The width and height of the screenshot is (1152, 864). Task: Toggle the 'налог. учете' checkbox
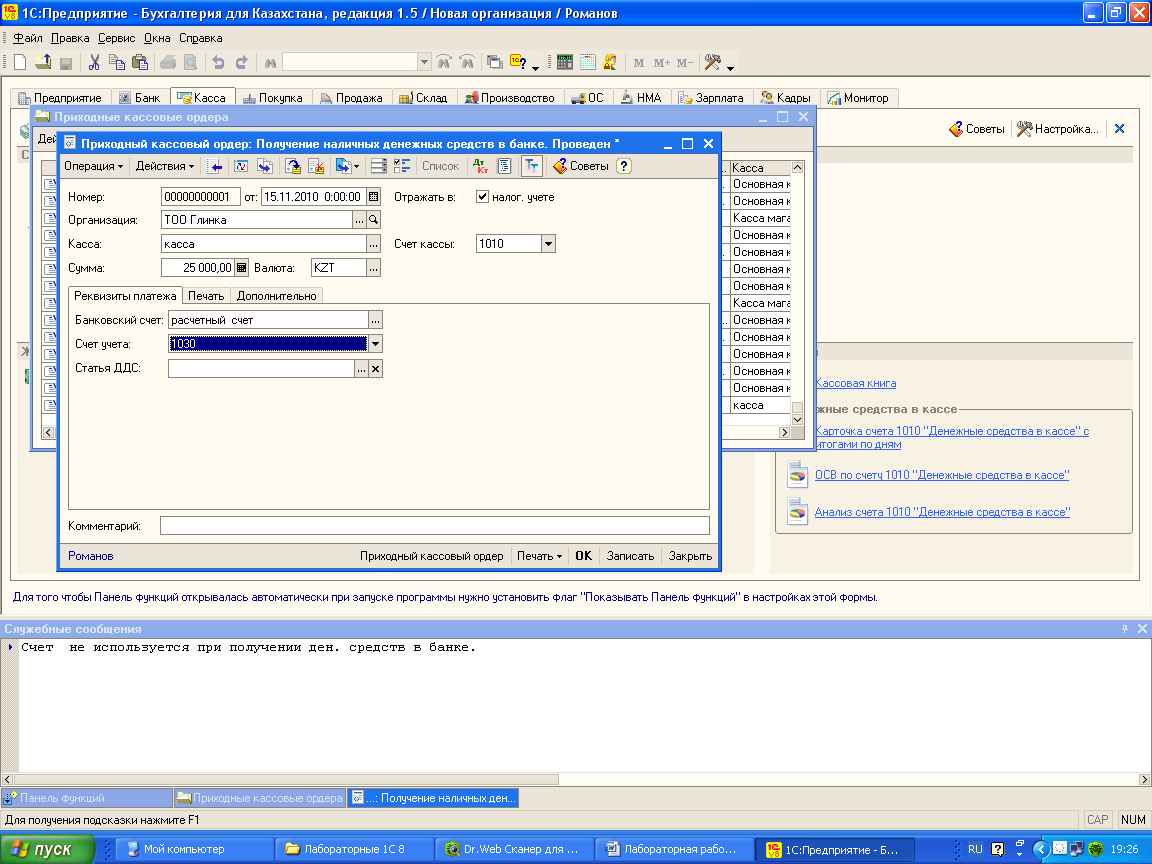pyautogui.click(x=482, y=196)
